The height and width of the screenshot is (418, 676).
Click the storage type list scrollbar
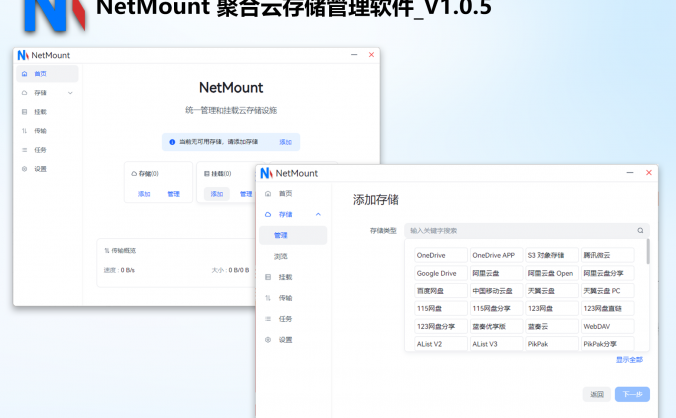[x=648, y=251]
